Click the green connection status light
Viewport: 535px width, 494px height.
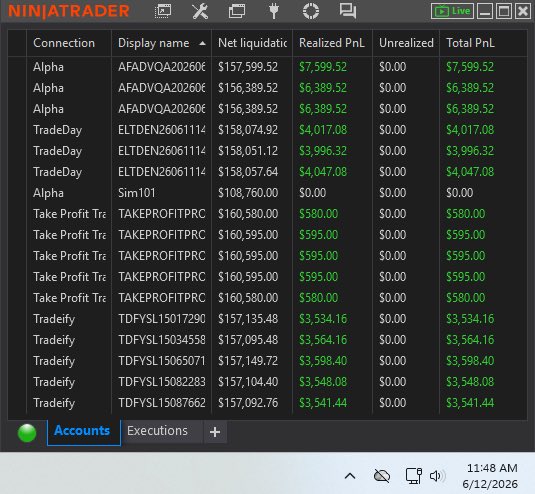[x=27, y=433]
